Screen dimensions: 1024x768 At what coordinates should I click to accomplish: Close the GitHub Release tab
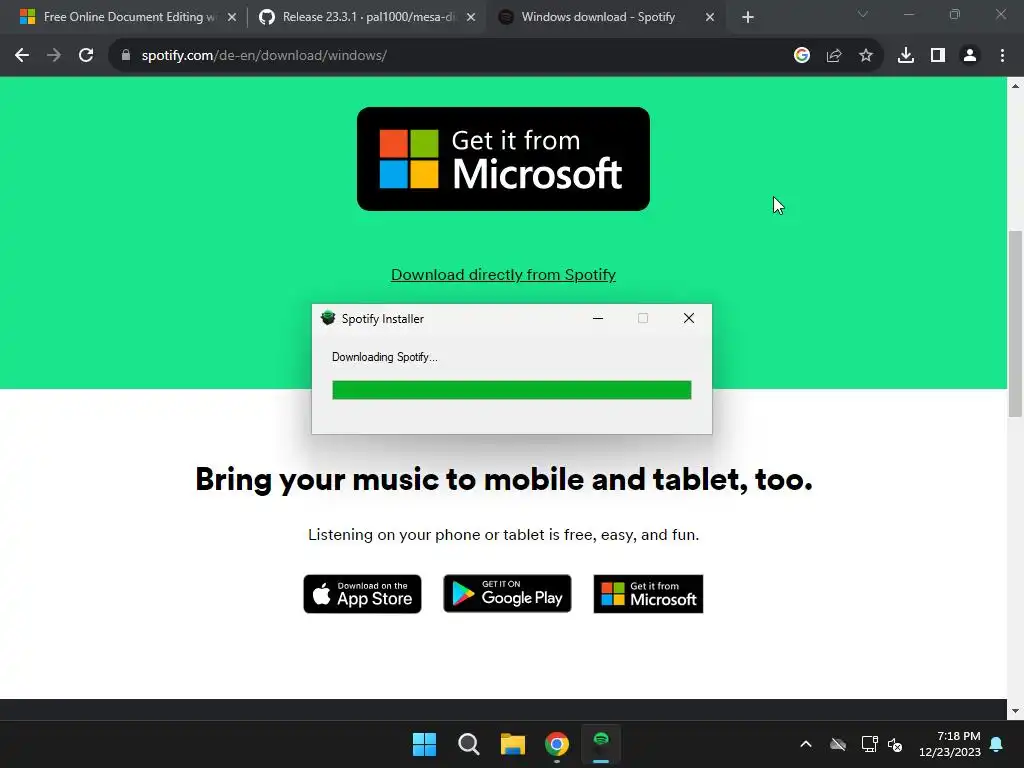click(471, 18)
